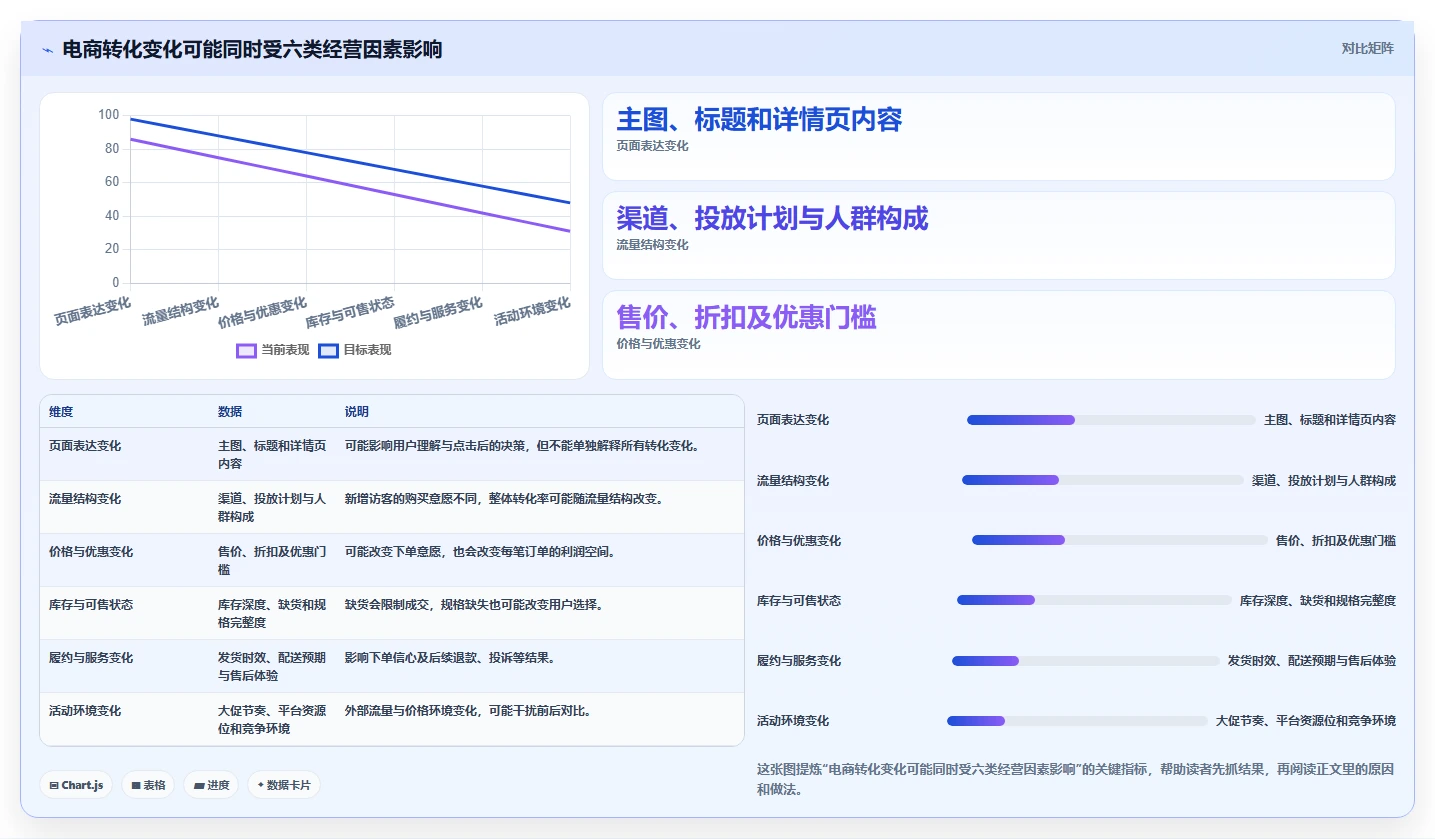Click table cell 大促节奏、平台资源位和竞争环境
The image size is (1435, 839).
pyautogui.click(x=272, y=719)
